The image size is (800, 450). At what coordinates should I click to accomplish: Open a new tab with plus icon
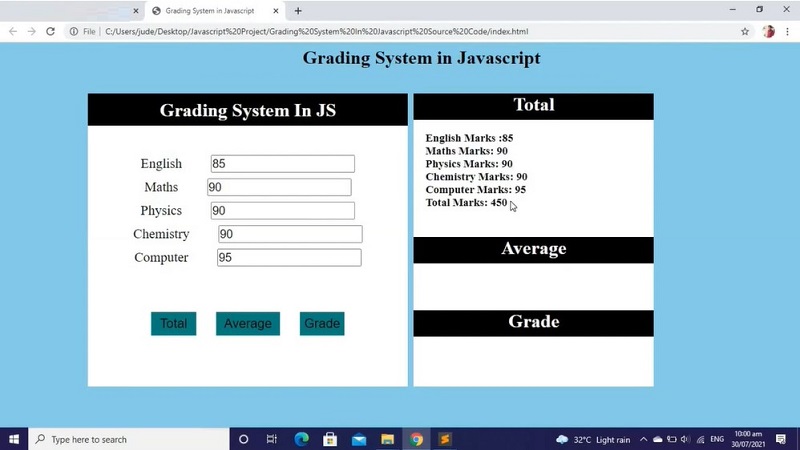[x=298, y=11]
